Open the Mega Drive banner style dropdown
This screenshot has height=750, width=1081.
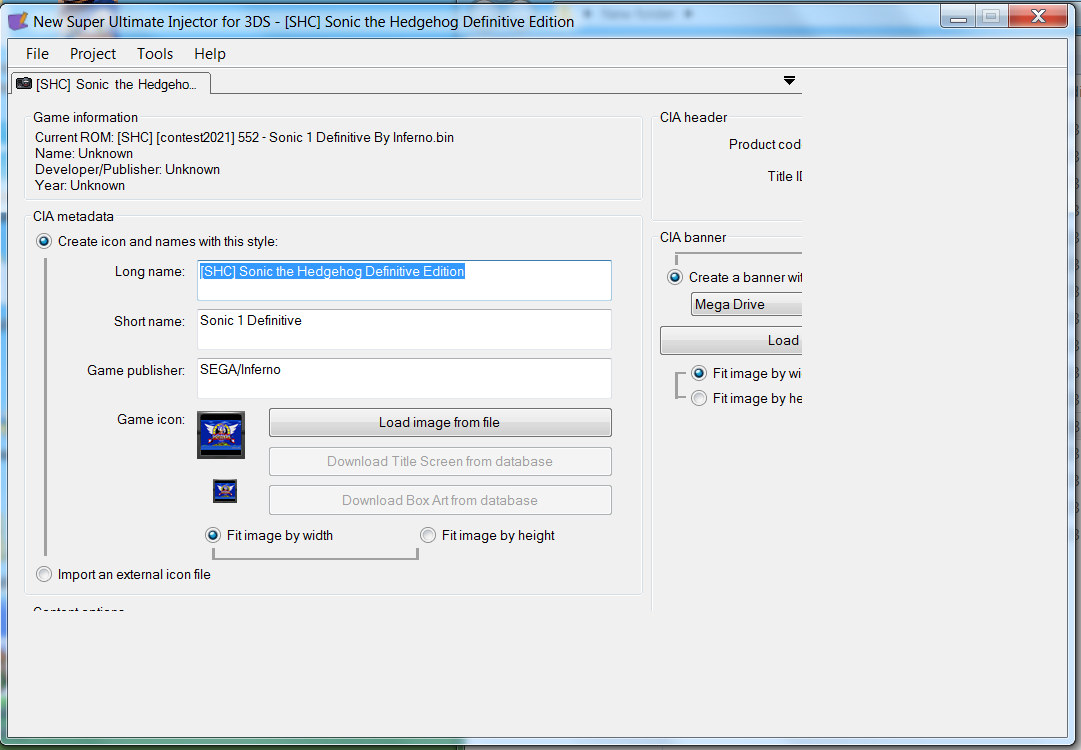coord(747,304)
